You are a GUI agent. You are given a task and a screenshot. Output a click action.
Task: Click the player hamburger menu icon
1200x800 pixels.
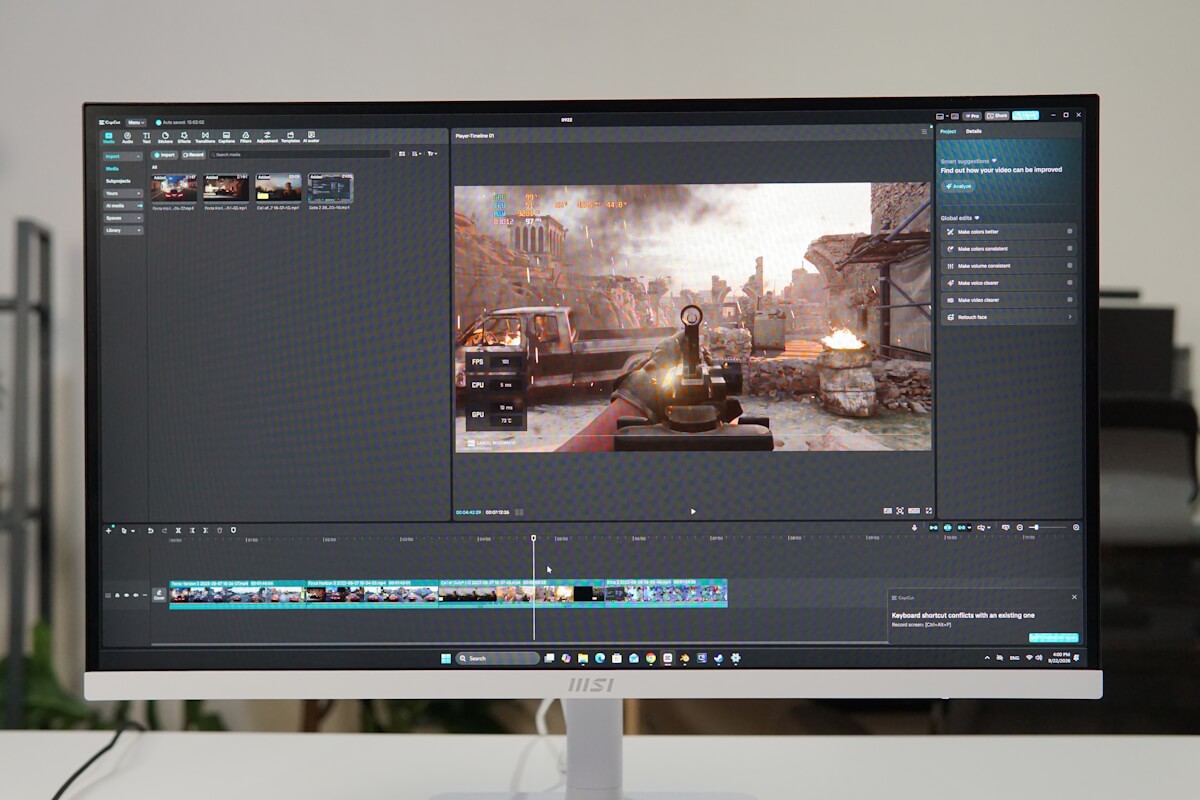(x=924, y=132)
